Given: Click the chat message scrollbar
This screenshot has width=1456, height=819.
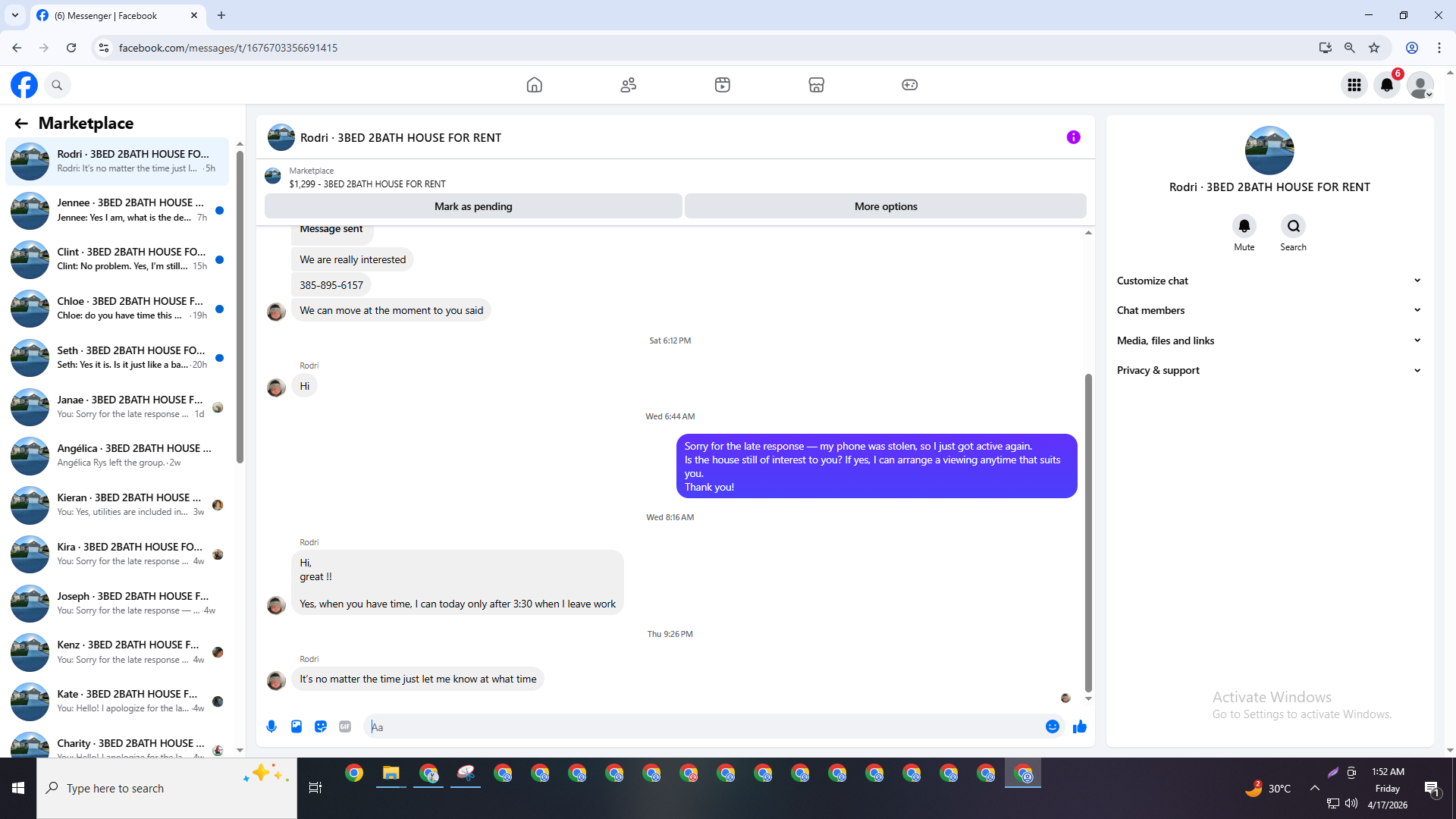Looking at the screenshot, I should pos(1088,532).
